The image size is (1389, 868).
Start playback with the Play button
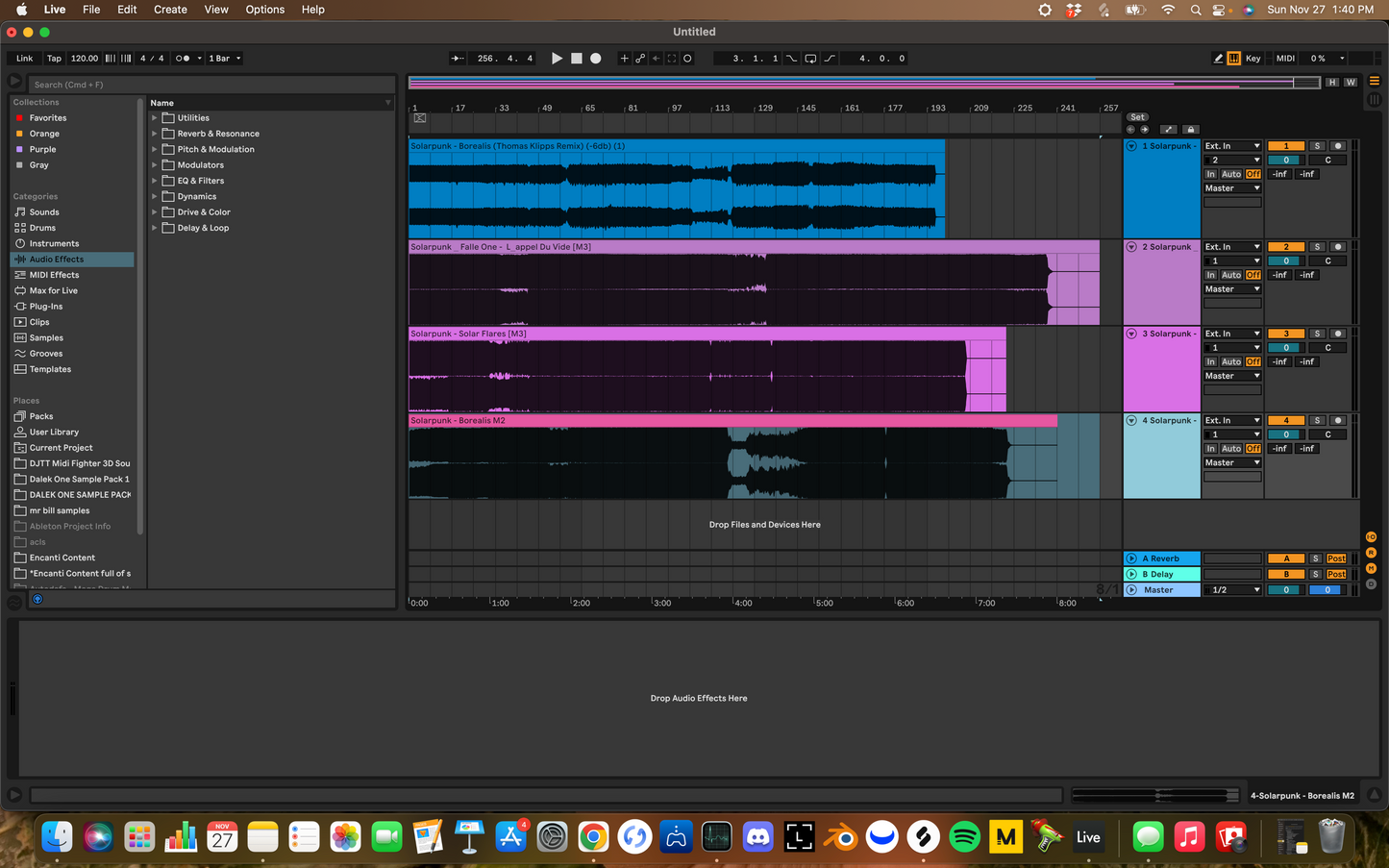(557, 59)
